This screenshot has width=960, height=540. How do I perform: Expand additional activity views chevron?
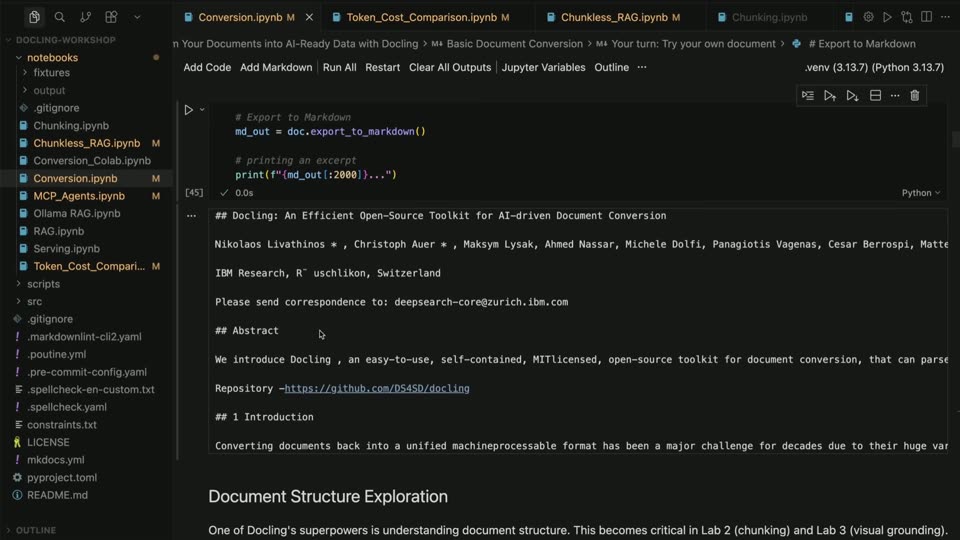click(137, 17)
